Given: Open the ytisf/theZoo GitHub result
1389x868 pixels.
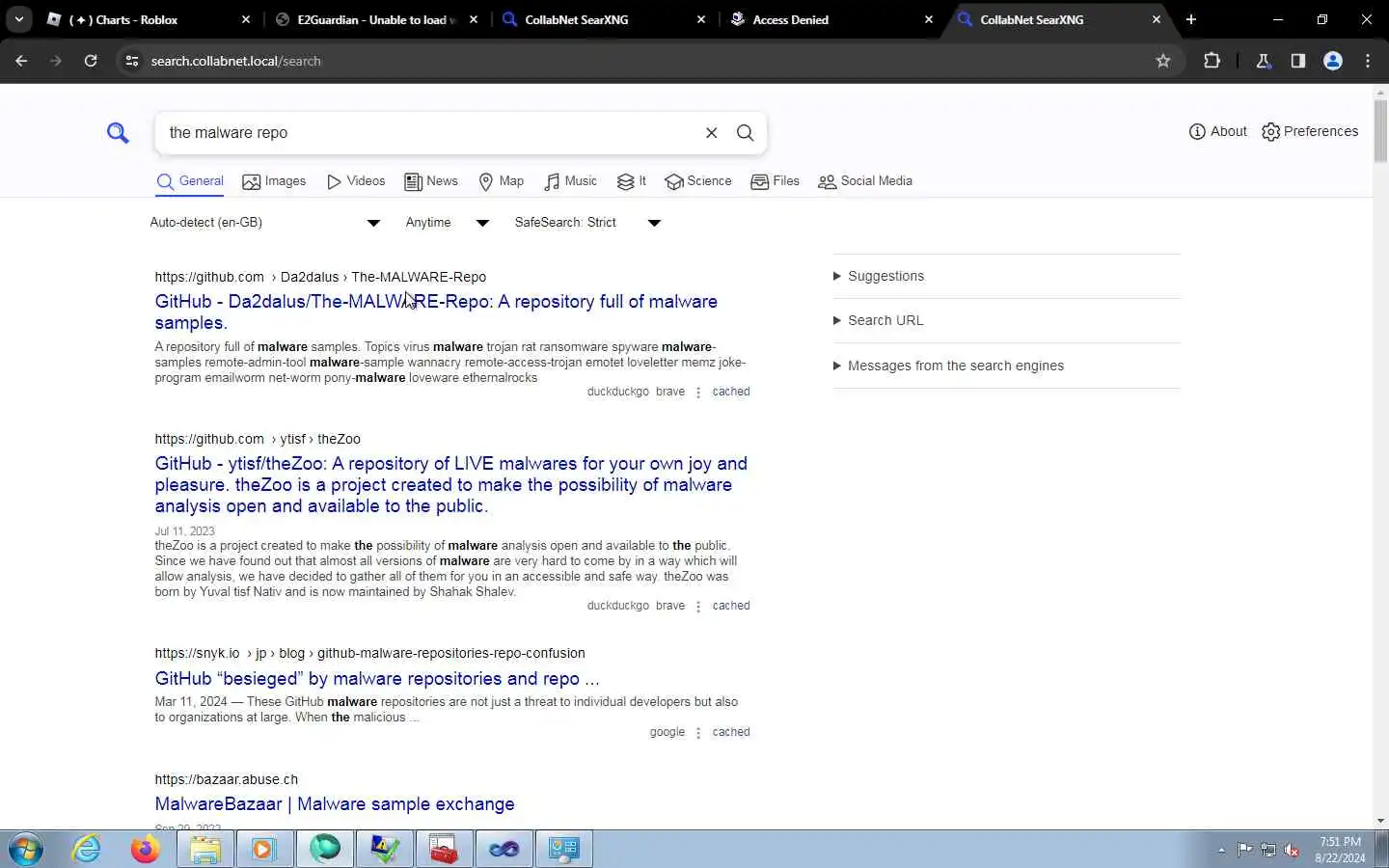Looking at the screenshot, I should 451,485.
